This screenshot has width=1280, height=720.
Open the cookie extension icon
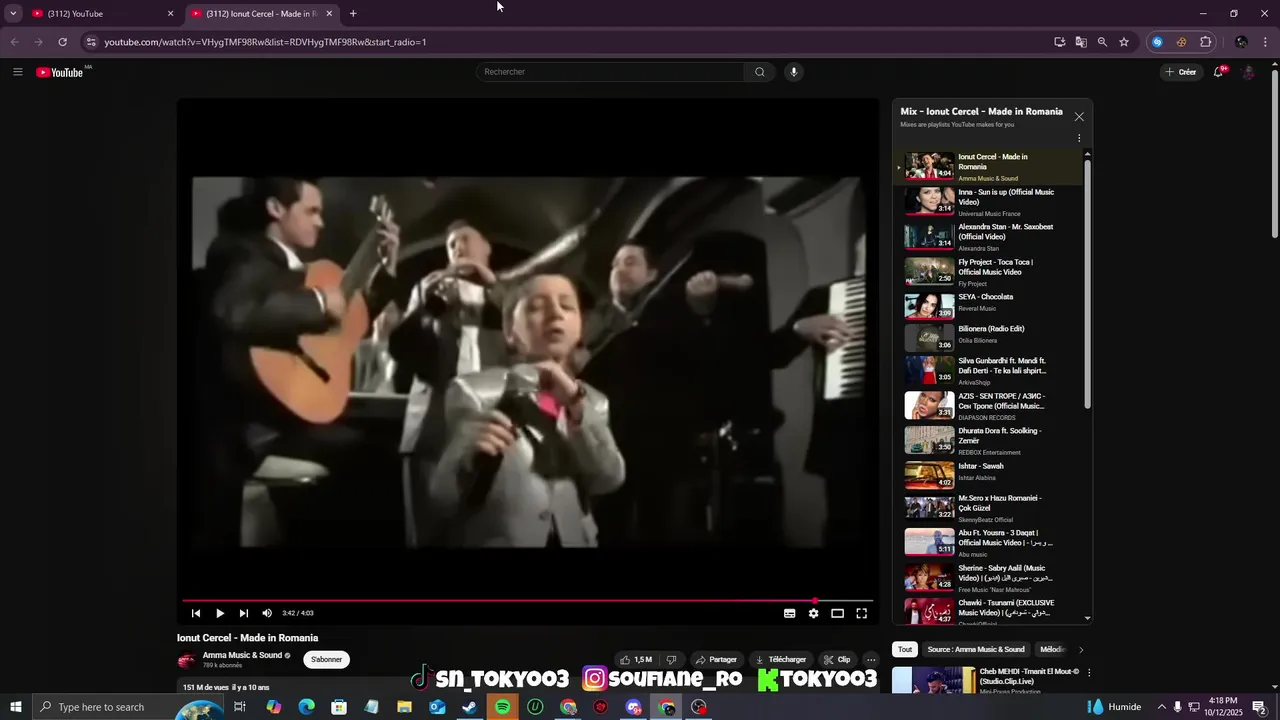[1182, 42]
